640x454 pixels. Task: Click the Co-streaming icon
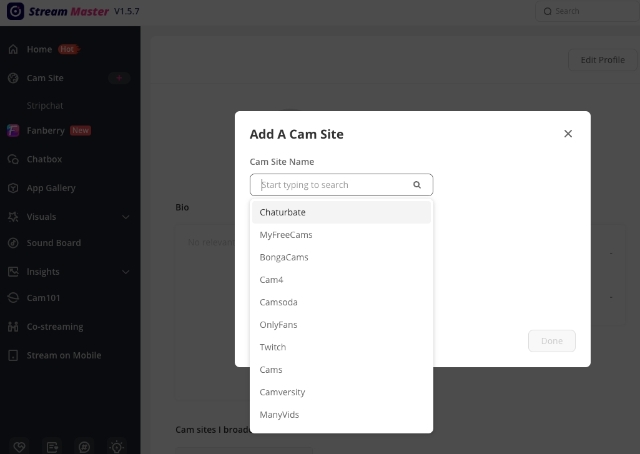pos(13,327)
